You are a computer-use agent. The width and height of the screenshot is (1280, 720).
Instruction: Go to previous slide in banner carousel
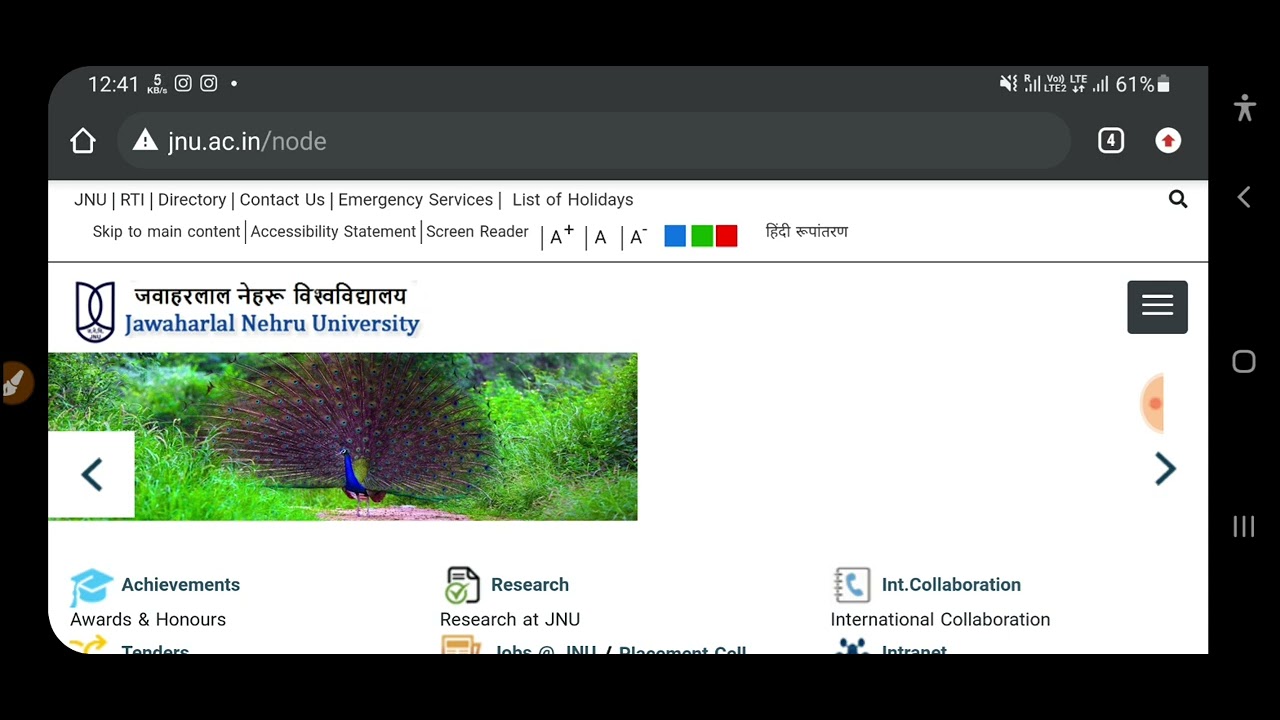(x=91, y=474)
